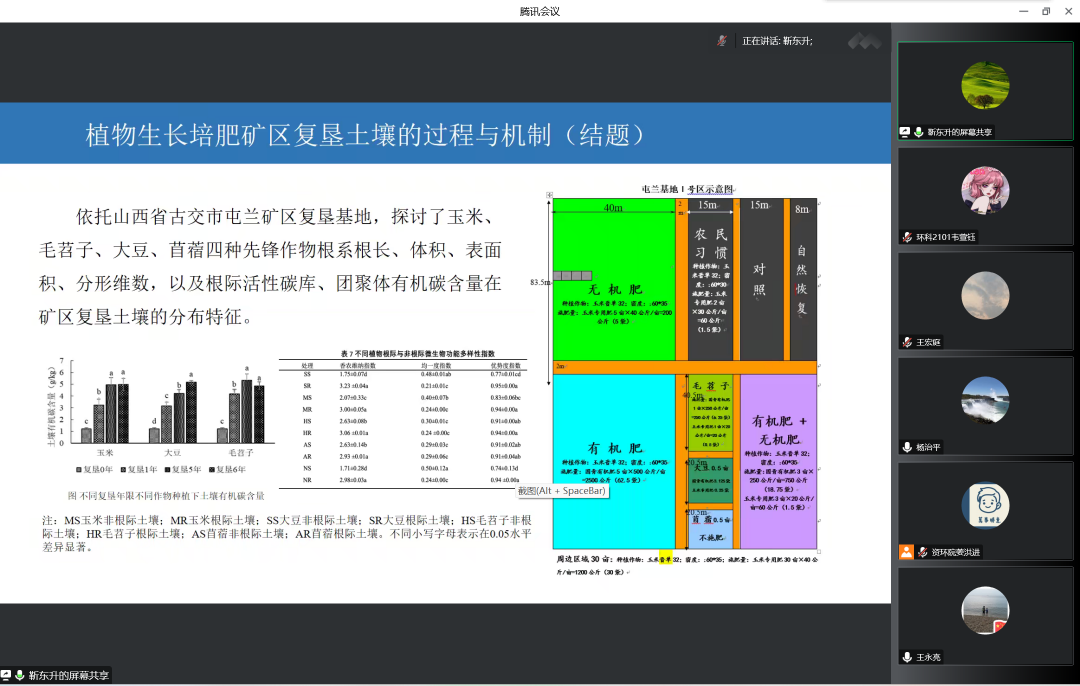Viewport: 1080px width, 686px height.
Task: Click the 玉米 axis label on bar chart
Action: [x=105, y=453]
